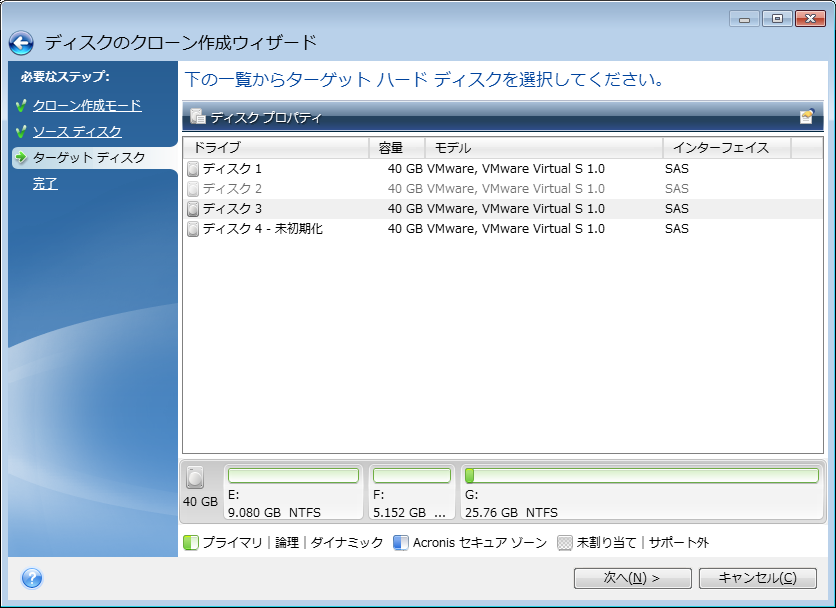
Task: Sort by the モデル column header
Action: 542,148
